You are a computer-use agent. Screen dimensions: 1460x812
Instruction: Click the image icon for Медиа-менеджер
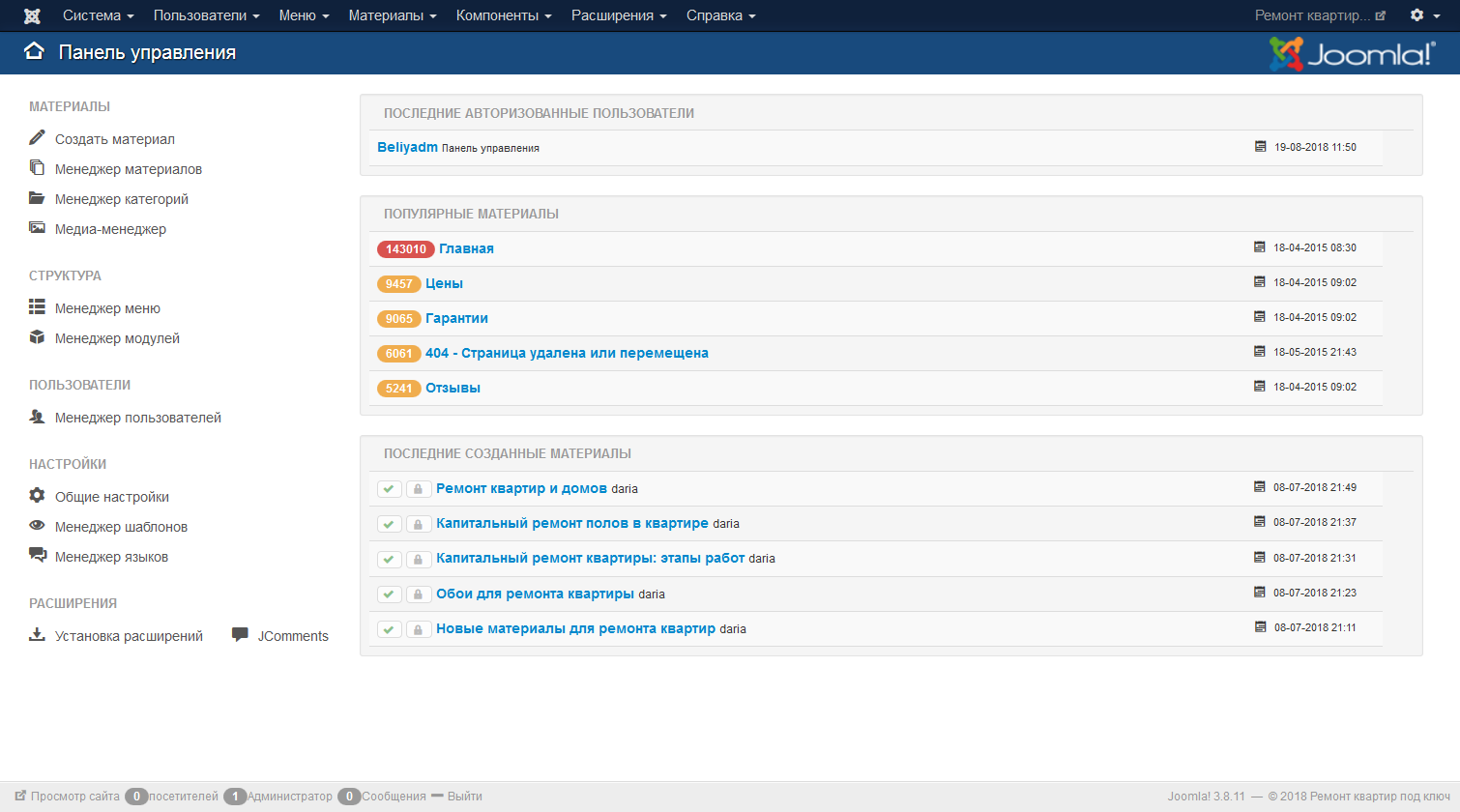click(x=37, y=227)
